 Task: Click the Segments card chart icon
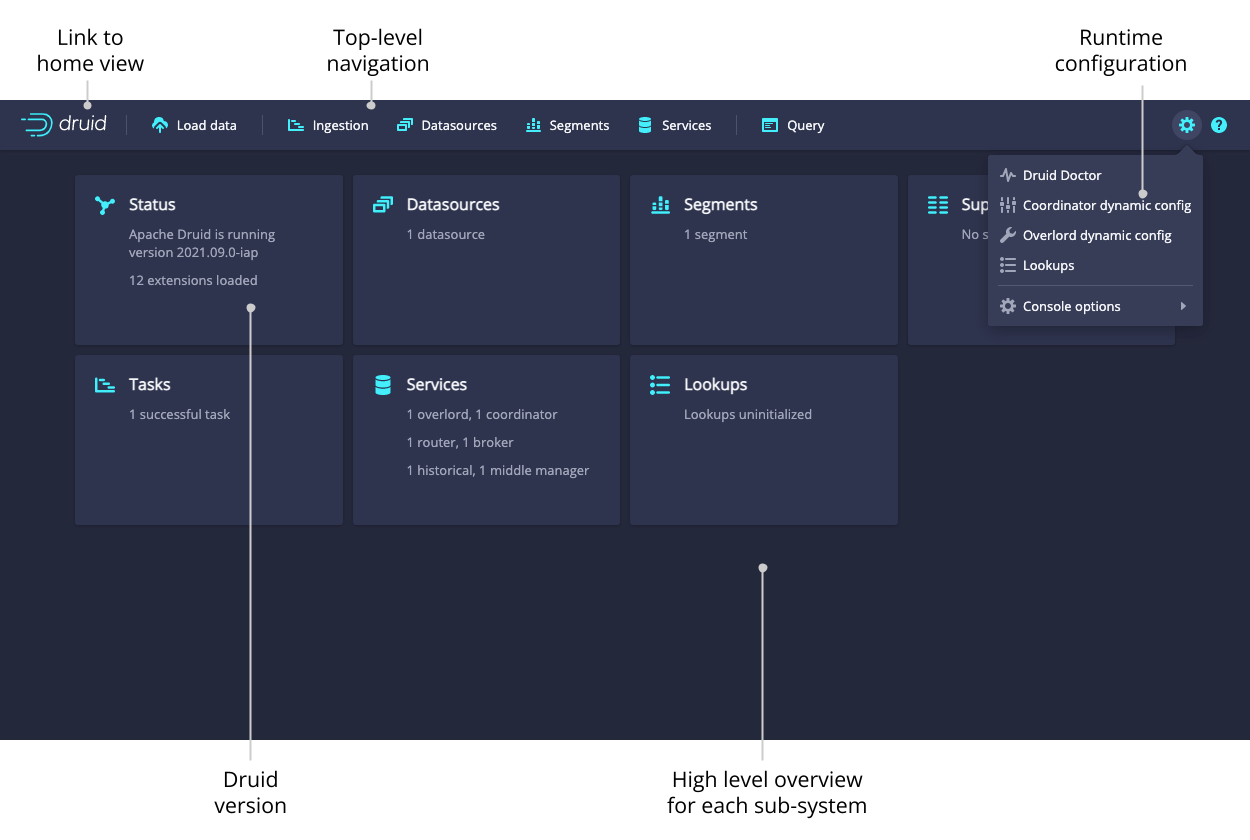660,205
